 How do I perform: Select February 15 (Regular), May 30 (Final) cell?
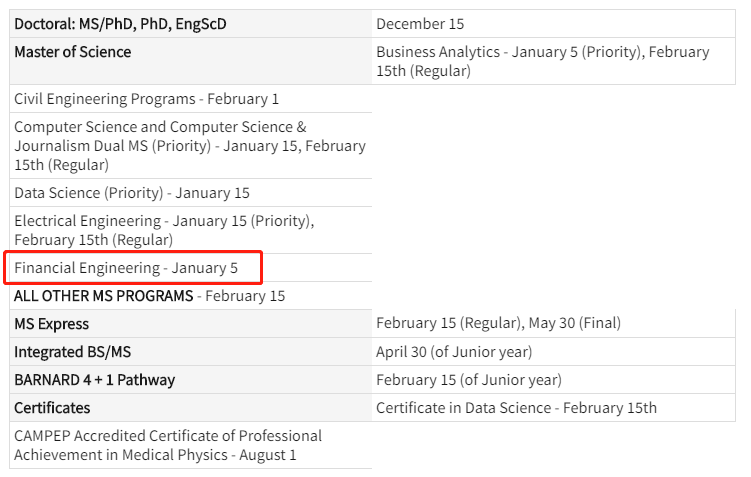pos(498,324)
